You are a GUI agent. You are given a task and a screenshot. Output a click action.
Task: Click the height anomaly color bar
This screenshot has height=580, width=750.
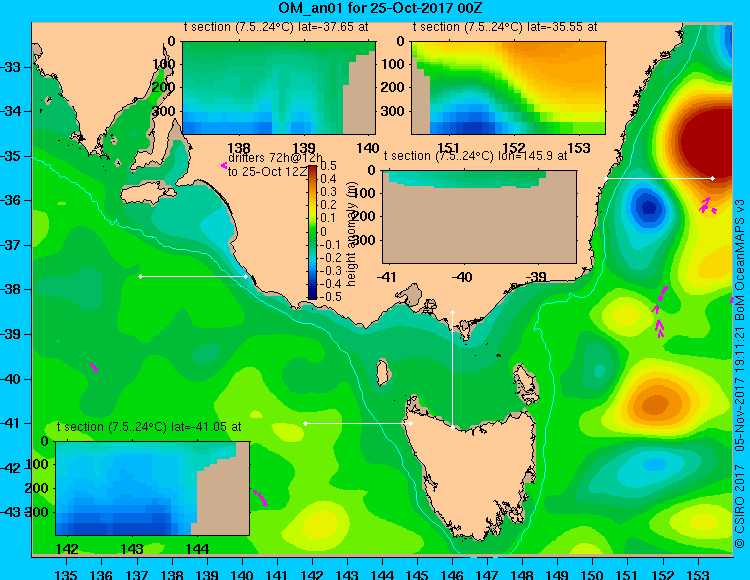[x=312, y=232]
